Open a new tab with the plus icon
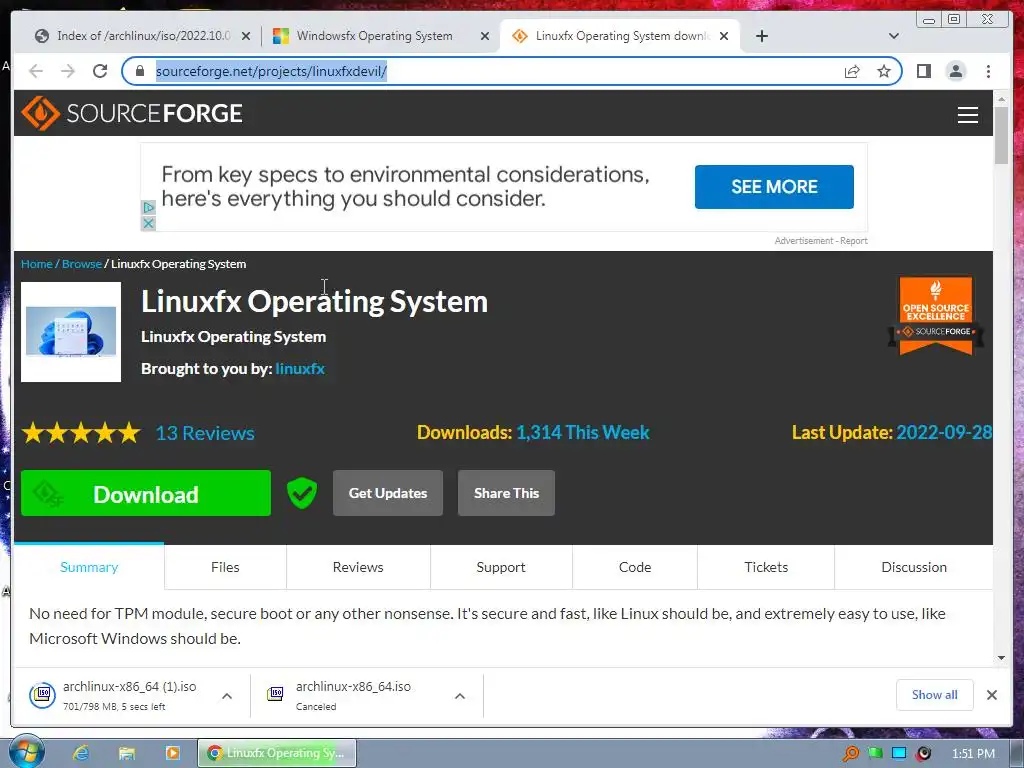1024x768 pixels. [x=761, y=36]
